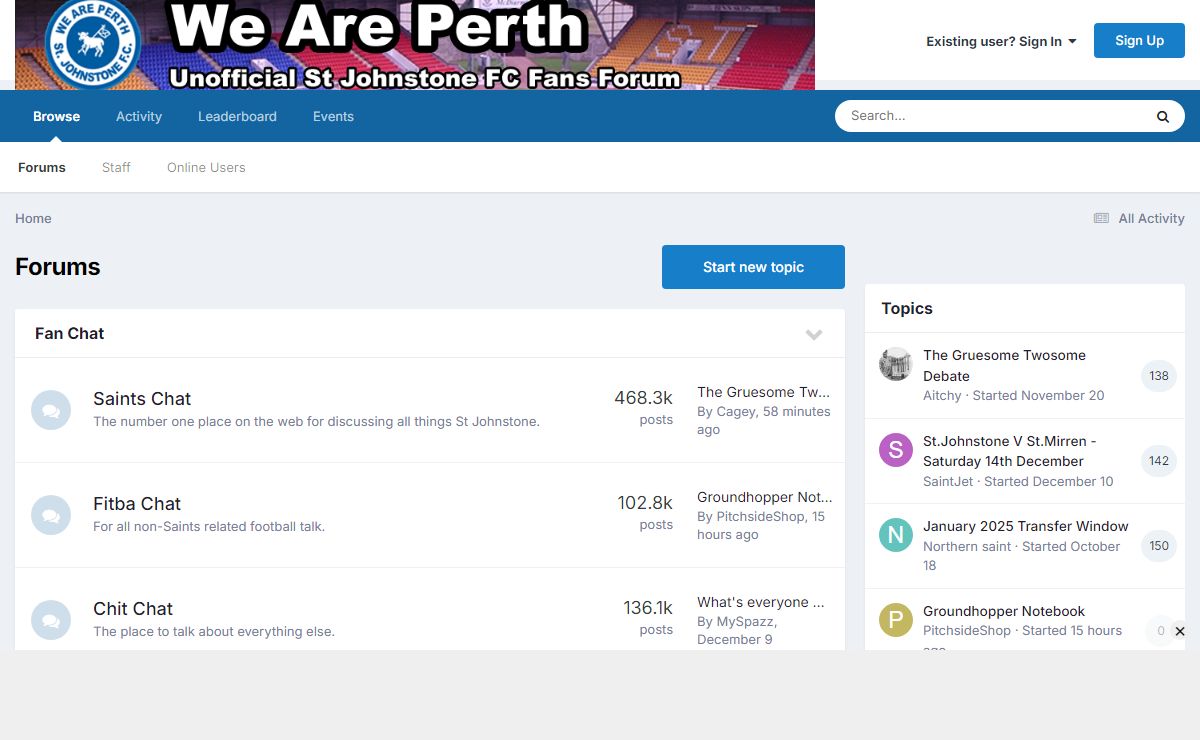Click the All Activity newspaper icon
Image resolution: width=1200 pixels, height=740 pixels.
tap(1101, 218)
